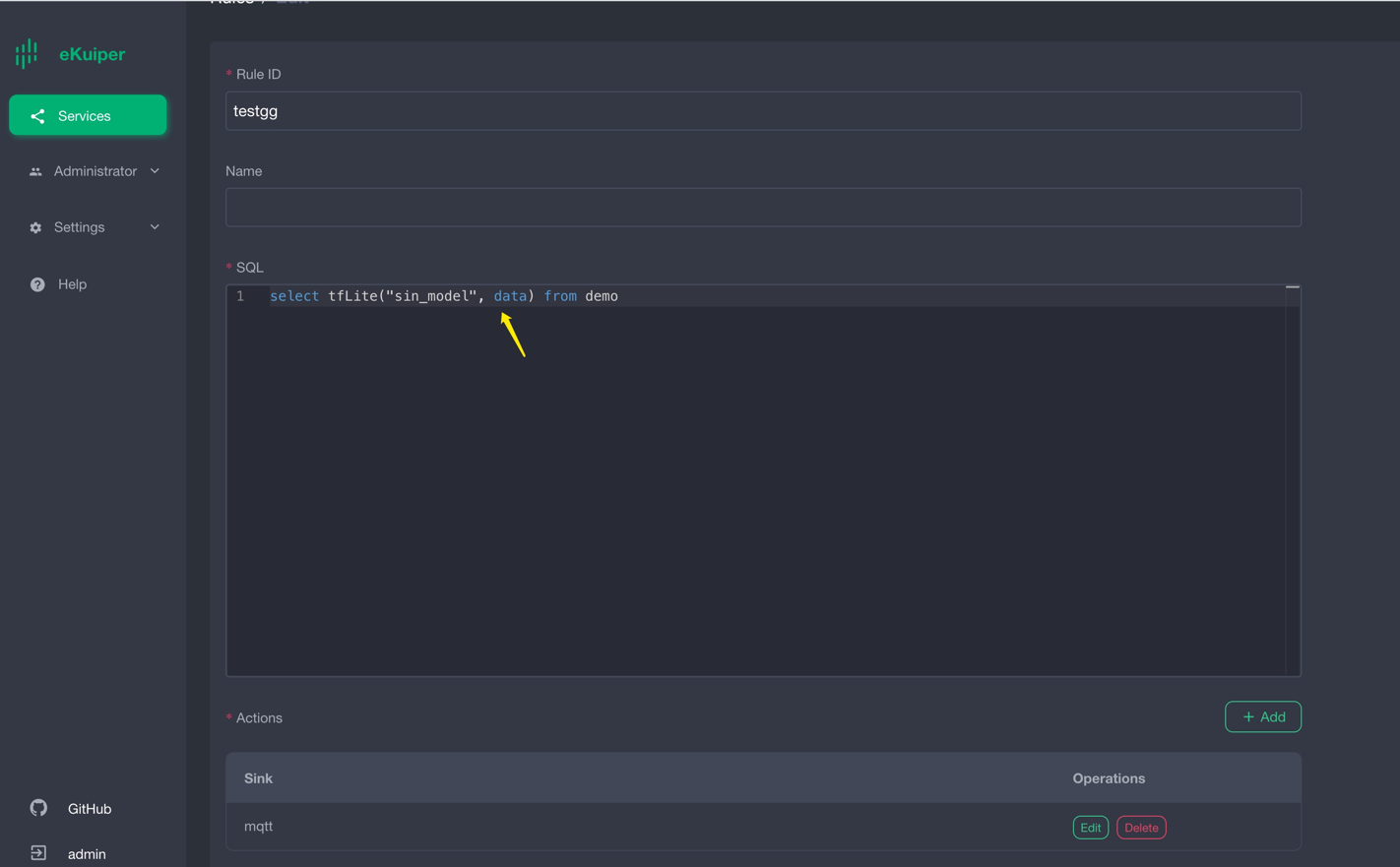
Task: Click the 'data' argument in SQL
Action: click(x=510, y=296)
